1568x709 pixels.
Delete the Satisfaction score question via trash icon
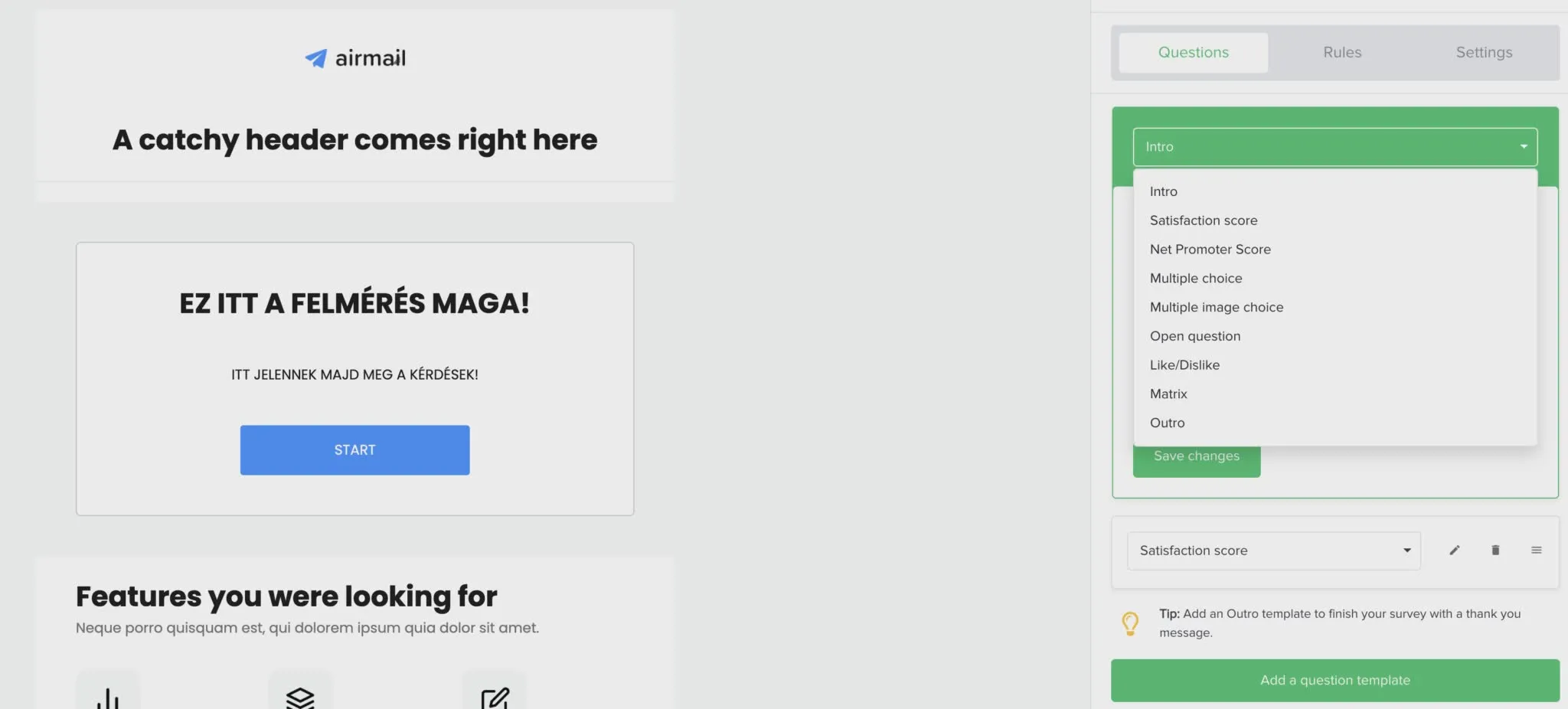1495,551
